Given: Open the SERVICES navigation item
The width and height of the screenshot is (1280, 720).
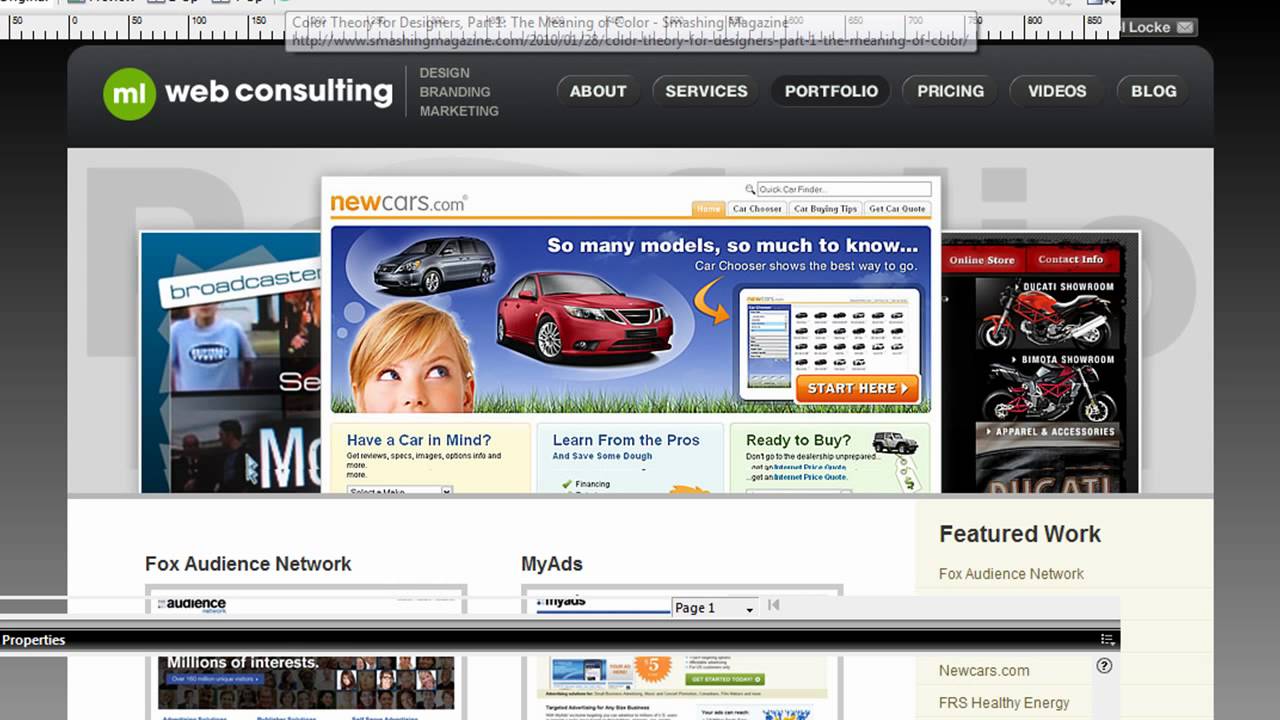Looking at the screenshot, I should 706,91.
